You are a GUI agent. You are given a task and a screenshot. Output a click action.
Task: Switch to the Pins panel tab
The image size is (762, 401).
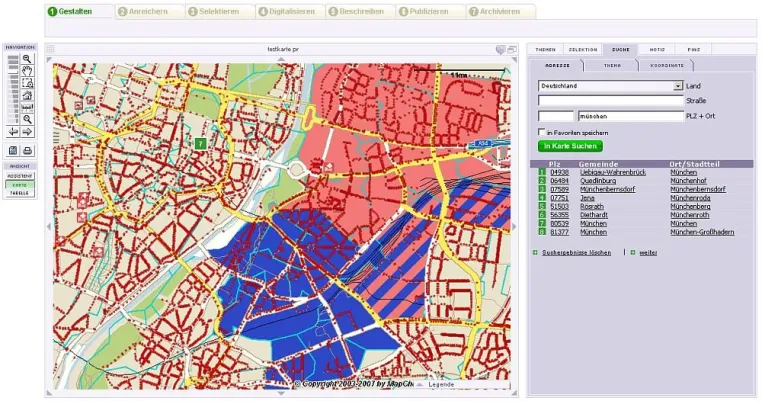[x=694, y=50]
